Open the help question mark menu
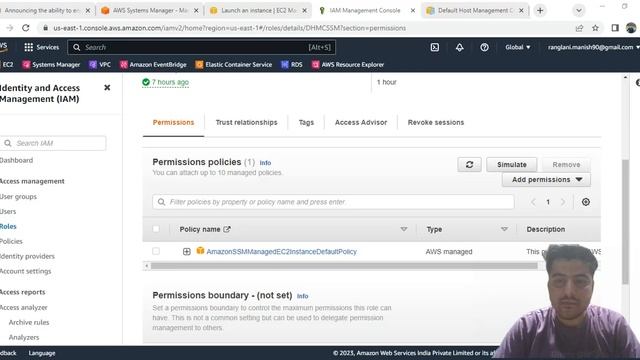This screenshot has width=640, height=360. tap(484, 47)
